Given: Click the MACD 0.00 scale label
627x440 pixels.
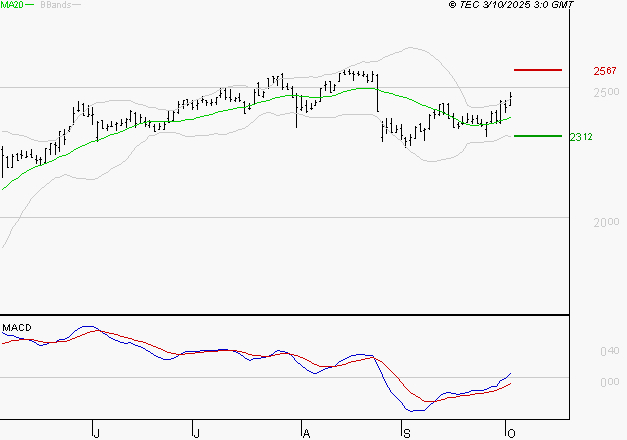Looking at the screenshot, I should [609, 382].
